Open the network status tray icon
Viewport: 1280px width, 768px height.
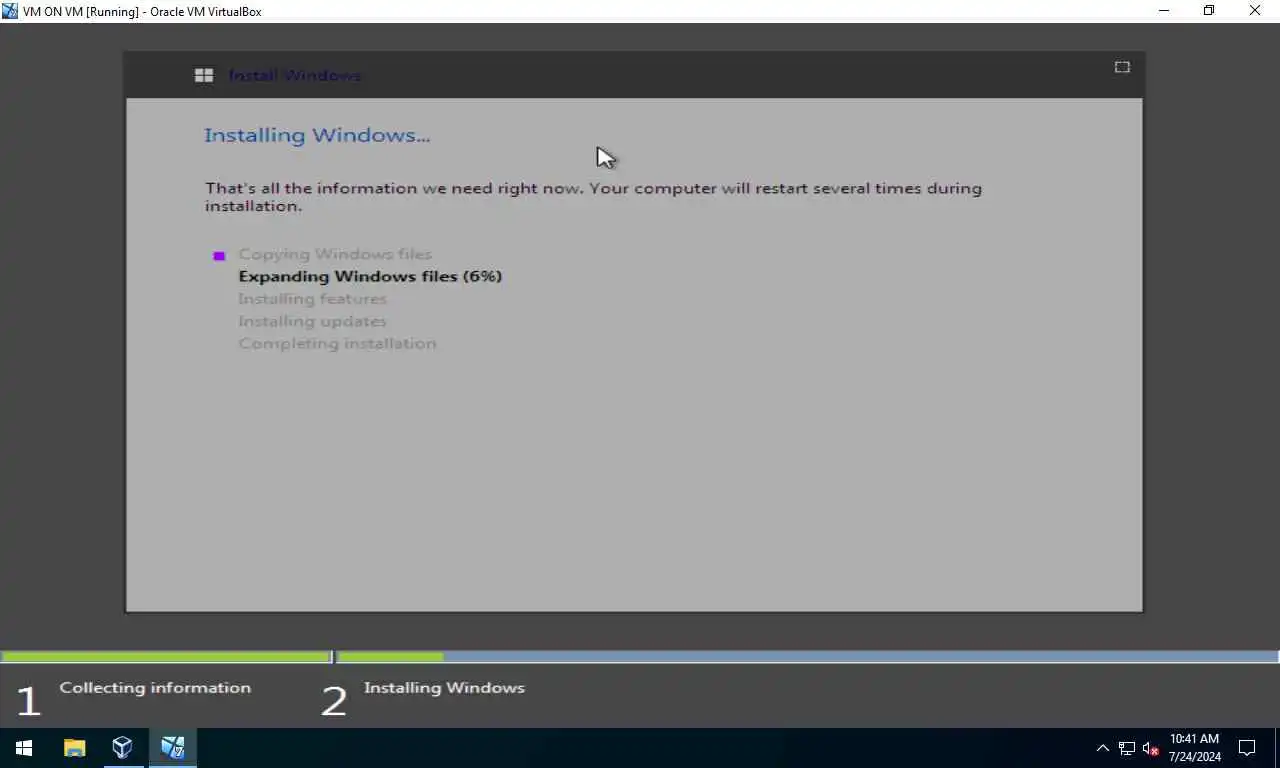(x=1127, y=748)
